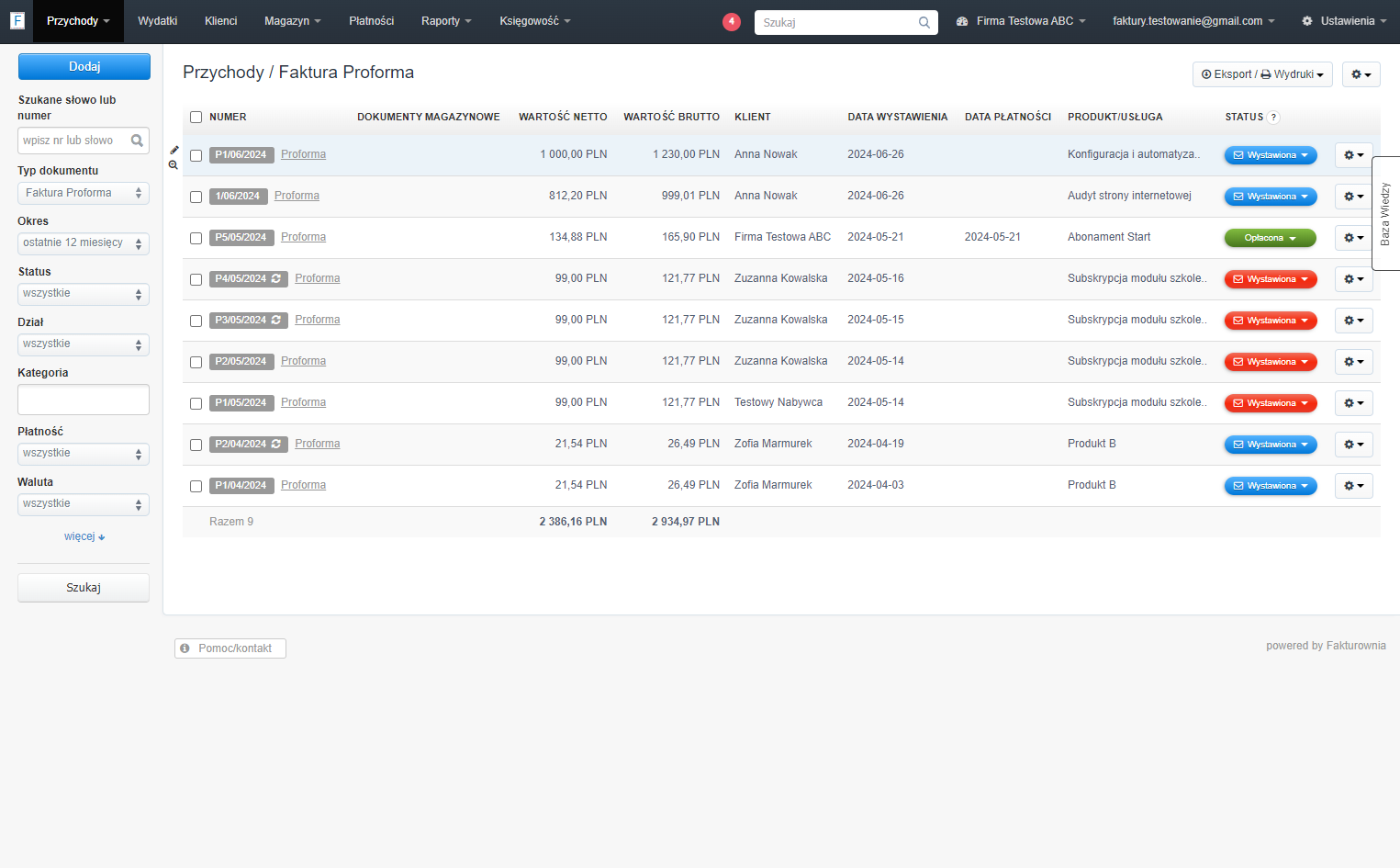Open the Raporty menu
Image resolution: width=1400 pixels, height=868 pixels.
coord(446,21)
